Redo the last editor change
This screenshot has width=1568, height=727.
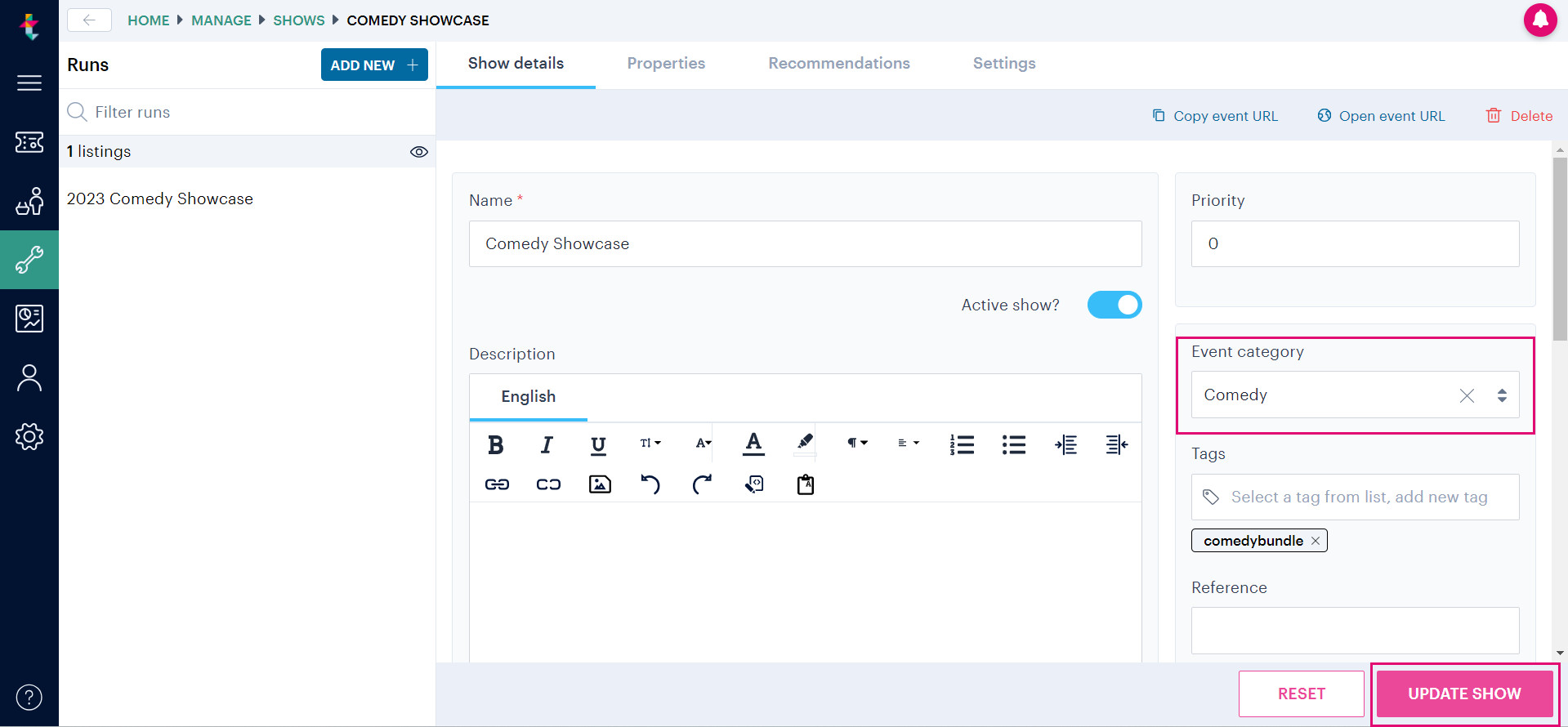pos(702,484)
